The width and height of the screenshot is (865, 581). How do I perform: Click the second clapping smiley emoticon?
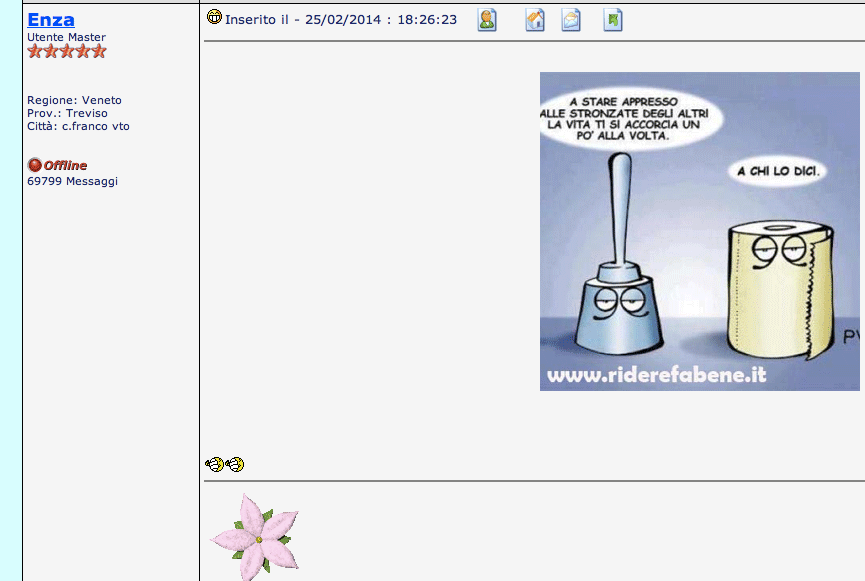tap(234, 465)
